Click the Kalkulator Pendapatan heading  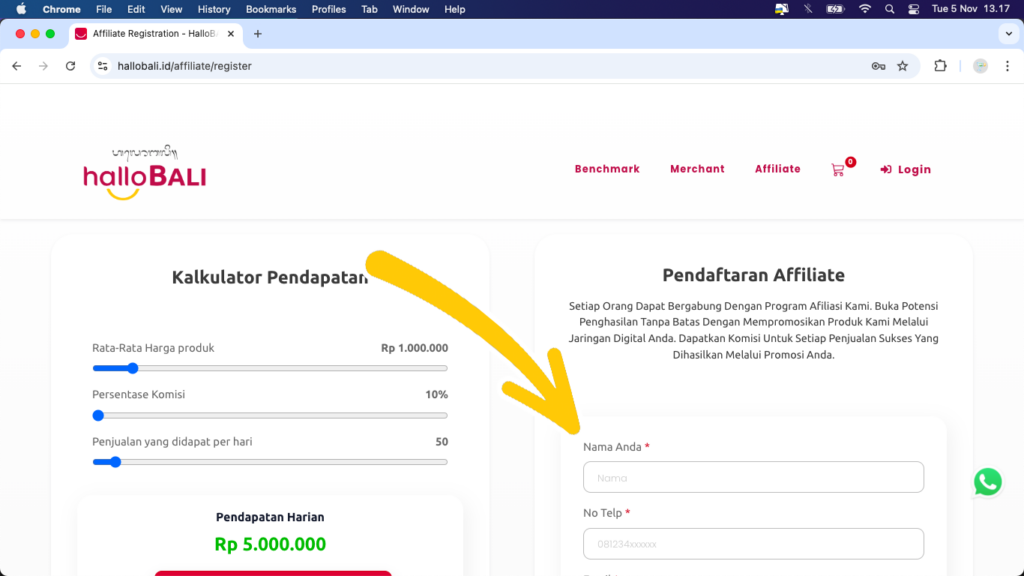(270, 278)
